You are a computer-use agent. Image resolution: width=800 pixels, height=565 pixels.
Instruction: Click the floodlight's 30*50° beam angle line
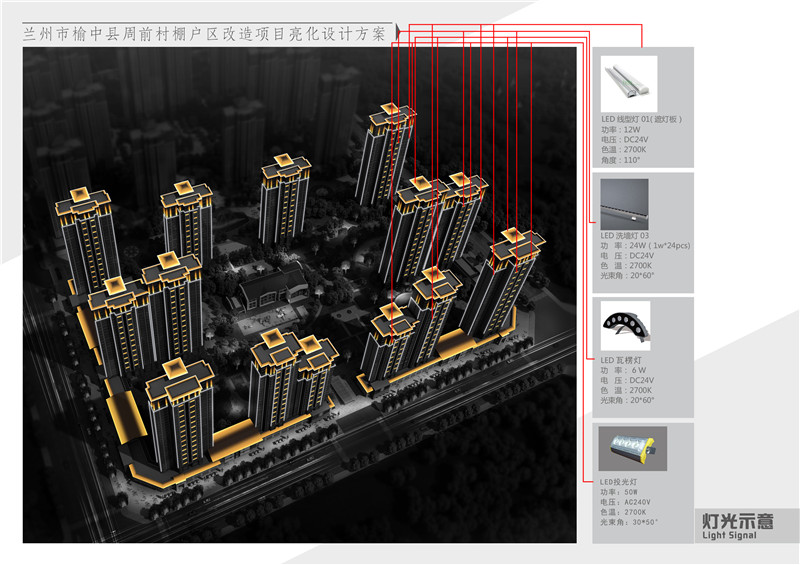[x=629, y=522]
